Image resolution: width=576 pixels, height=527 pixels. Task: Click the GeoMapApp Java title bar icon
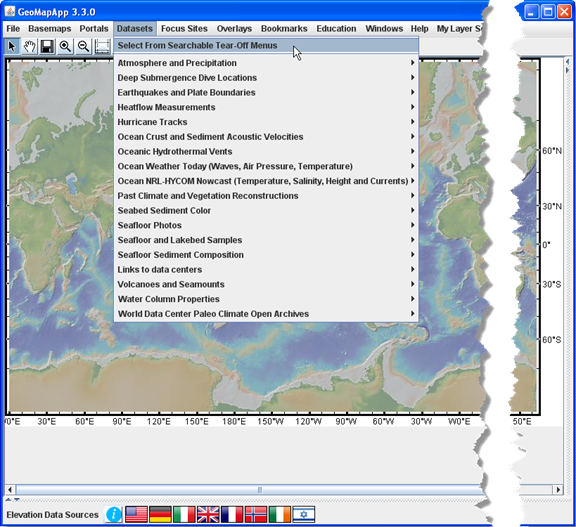[10, 11]
